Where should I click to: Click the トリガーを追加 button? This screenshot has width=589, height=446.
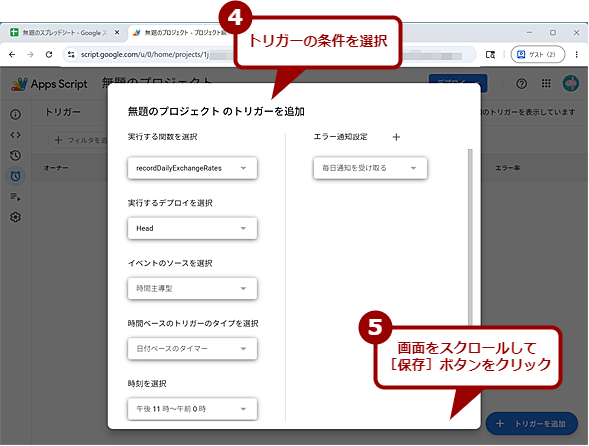tap(532, 424)
